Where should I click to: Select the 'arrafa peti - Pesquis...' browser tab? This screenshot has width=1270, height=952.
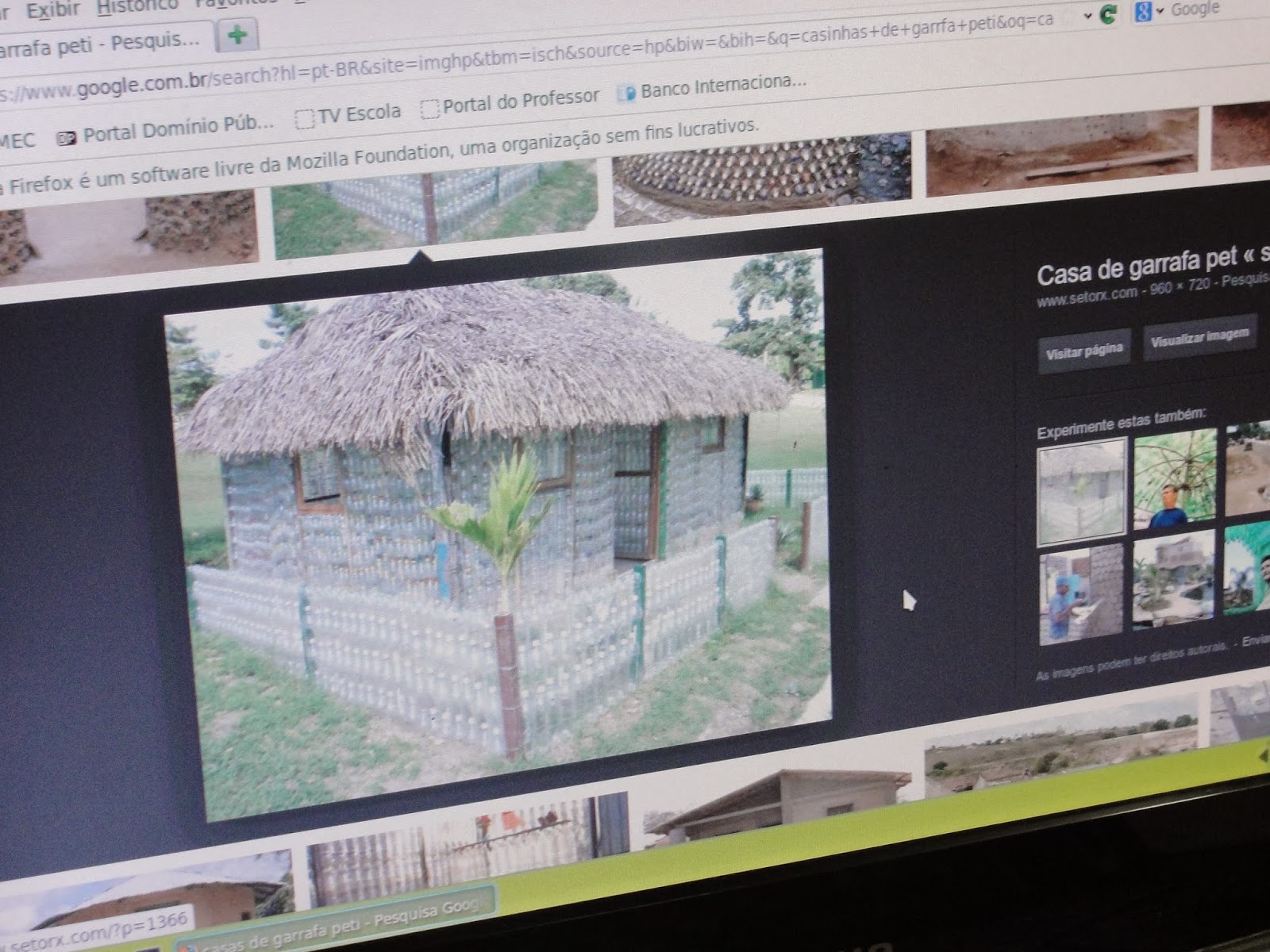pyautogui.click(x=103, y=43)
